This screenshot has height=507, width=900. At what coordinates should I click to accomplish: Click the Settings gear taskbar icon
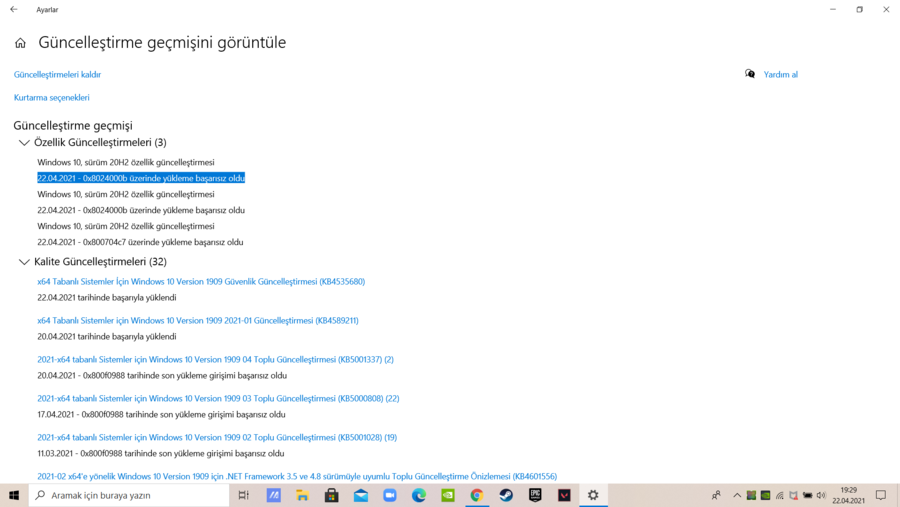pos(593,495)
